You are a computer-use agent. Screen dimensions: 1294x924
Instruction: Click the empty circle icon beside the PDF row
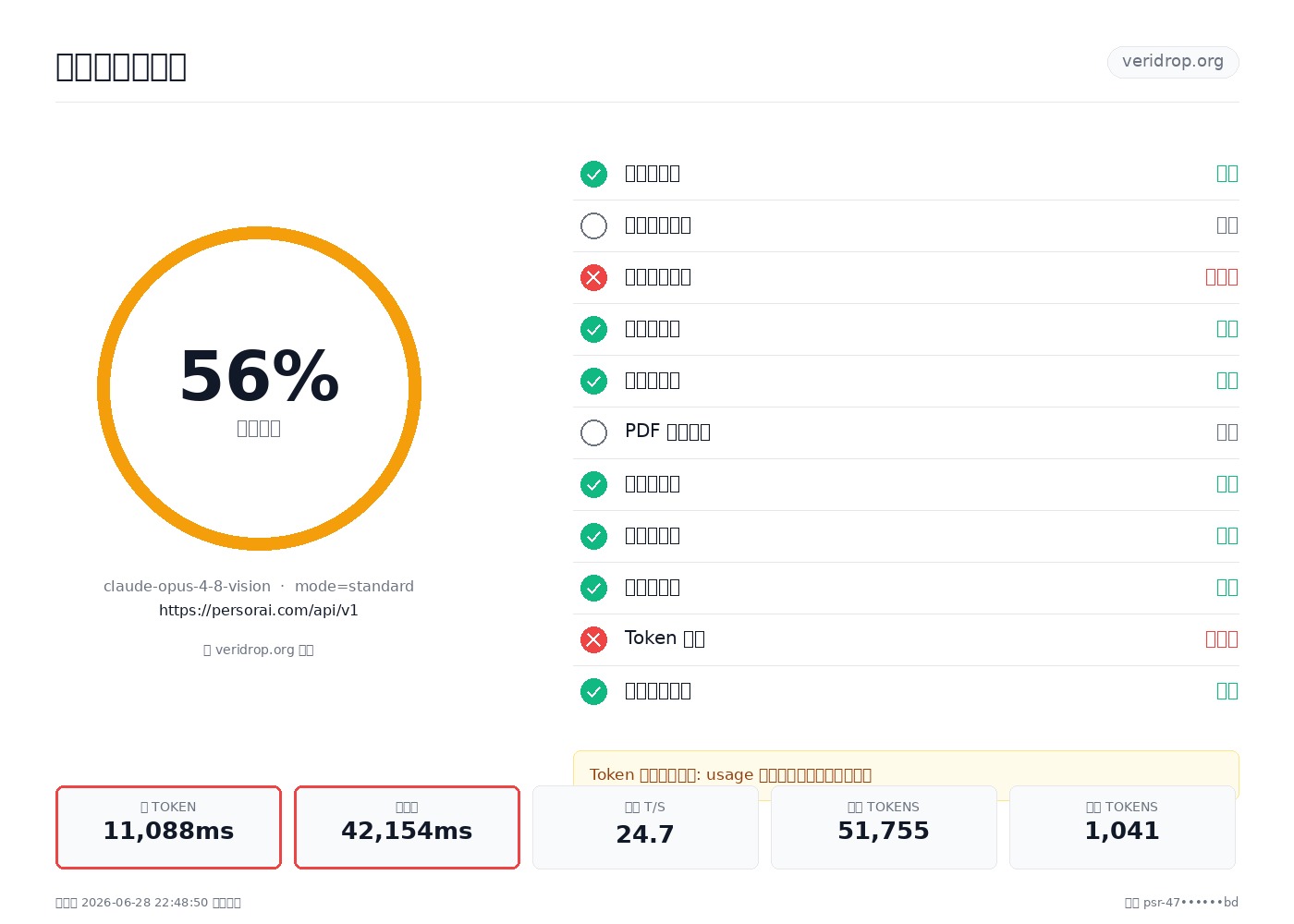point(593,432)
